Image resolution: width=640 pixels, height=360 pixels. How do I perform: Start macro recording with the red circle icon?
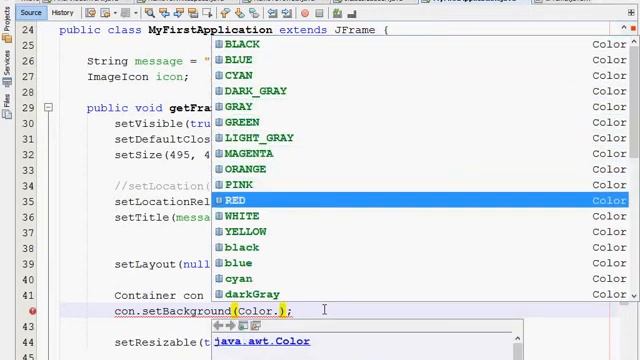tap(304, 13)
